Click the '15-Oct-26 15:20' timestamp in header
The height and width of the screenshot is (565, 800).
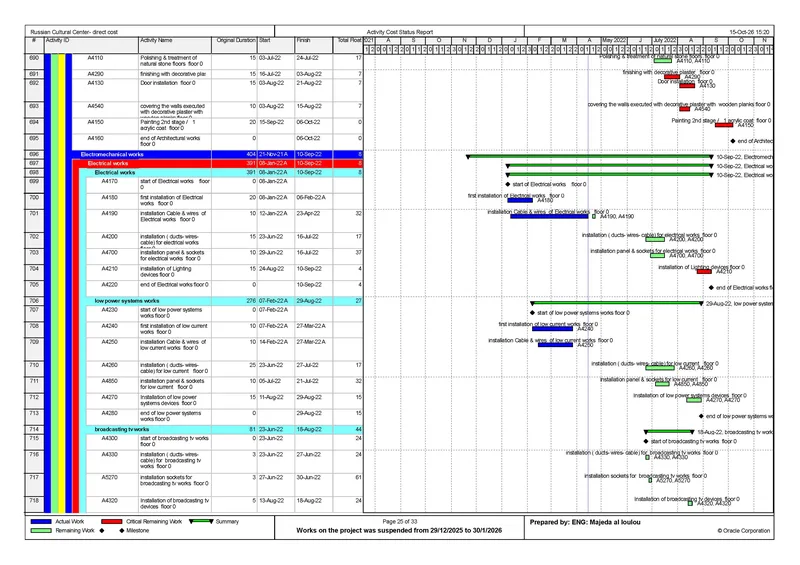point(749,32)
